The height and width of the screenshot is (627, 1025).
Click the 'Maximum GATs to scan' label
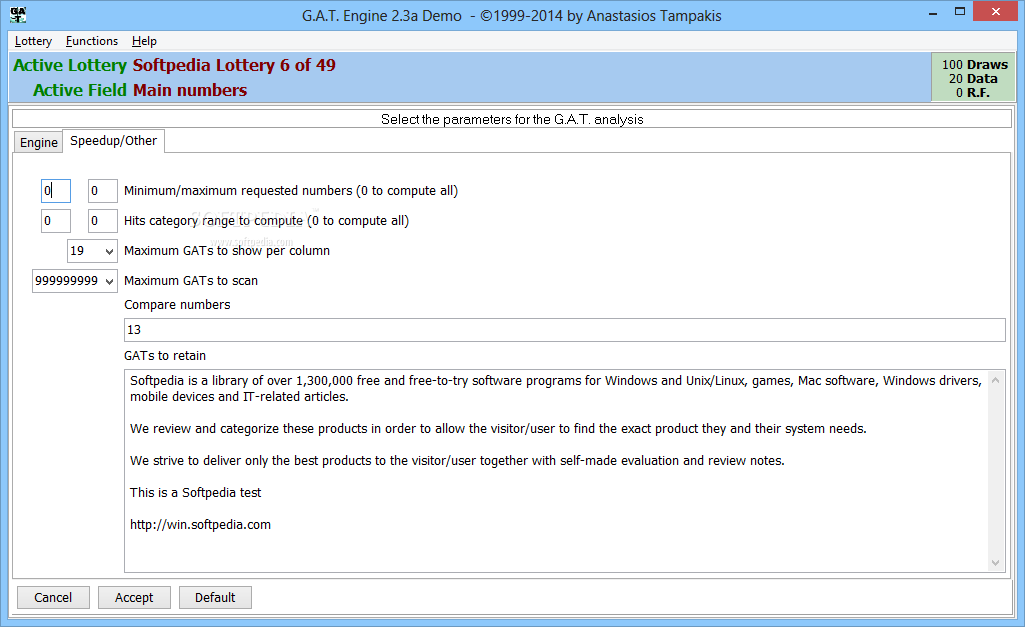pos(191,281)
